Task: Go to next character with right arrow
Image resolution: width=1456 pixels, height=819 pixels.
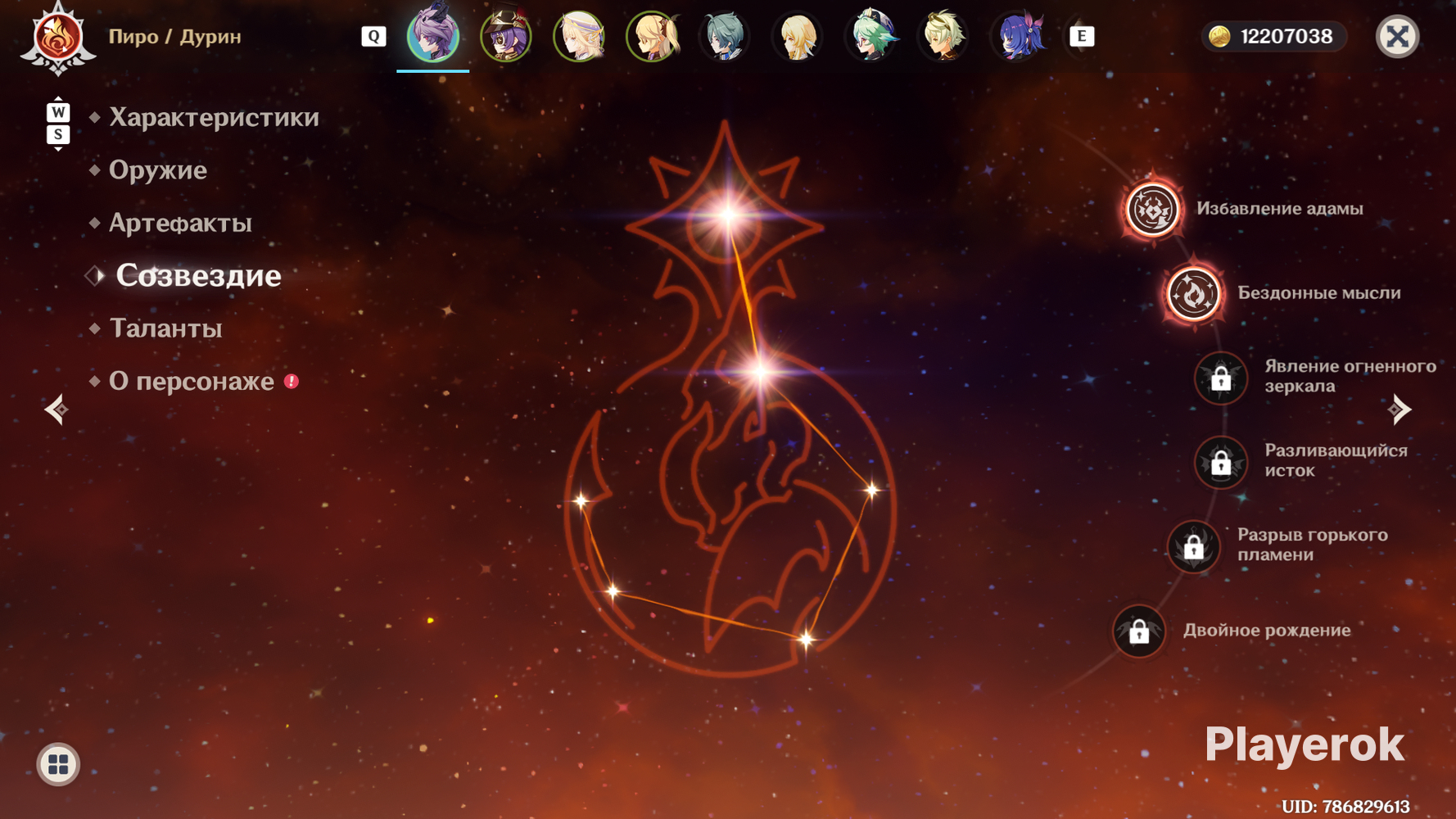Action: [1399, 409]
